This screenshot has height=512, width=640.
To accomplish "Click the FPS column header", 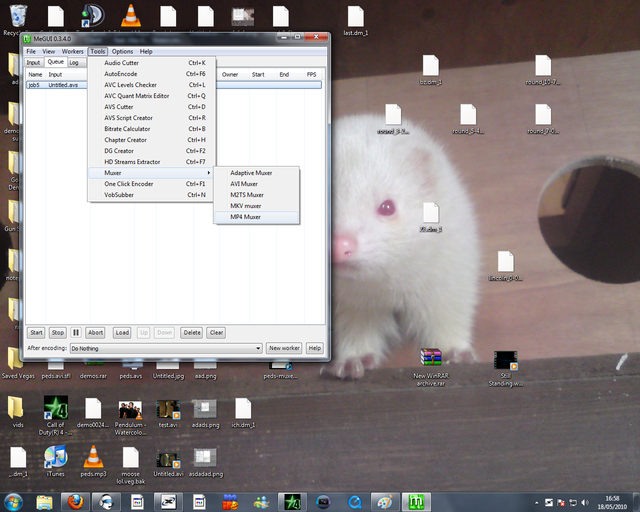I will 311,74.
